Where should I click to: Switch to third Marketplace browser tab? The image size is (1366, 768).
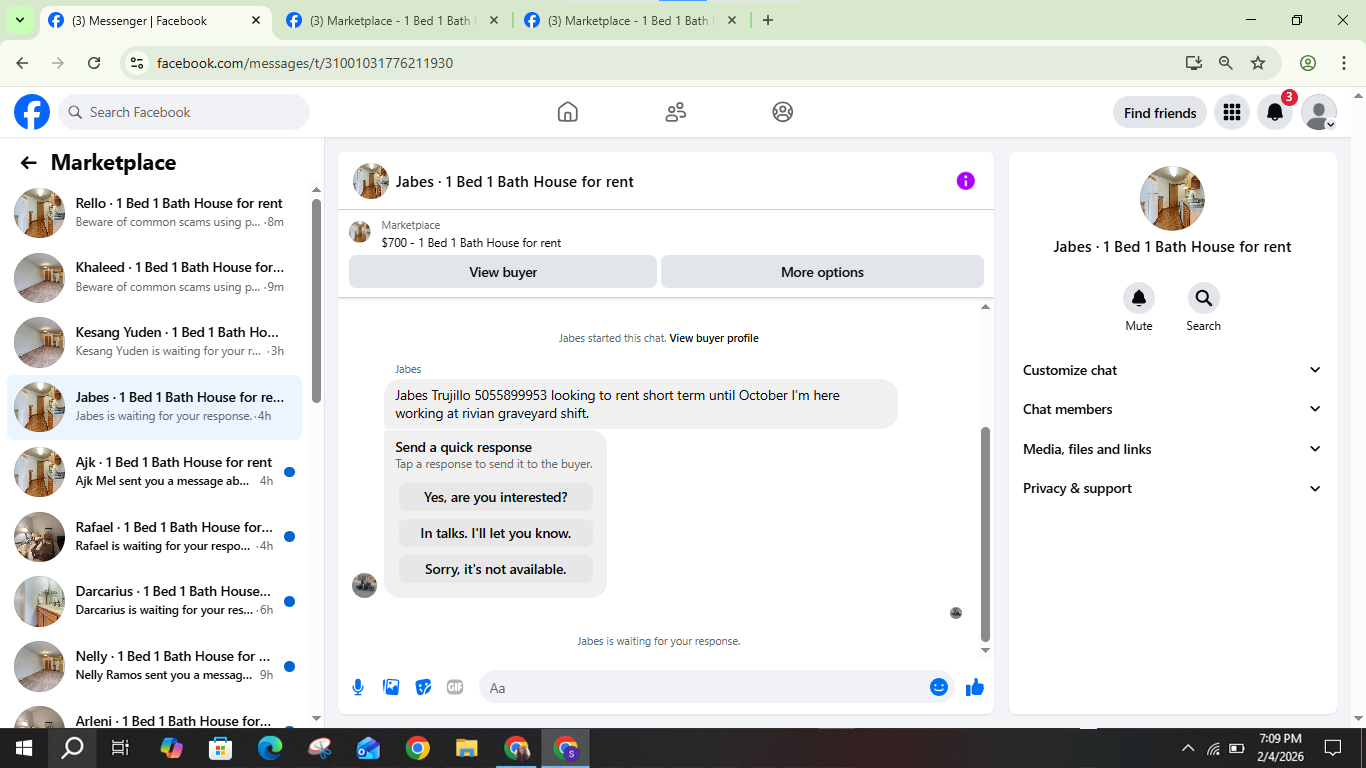click(x=628, y=20)
